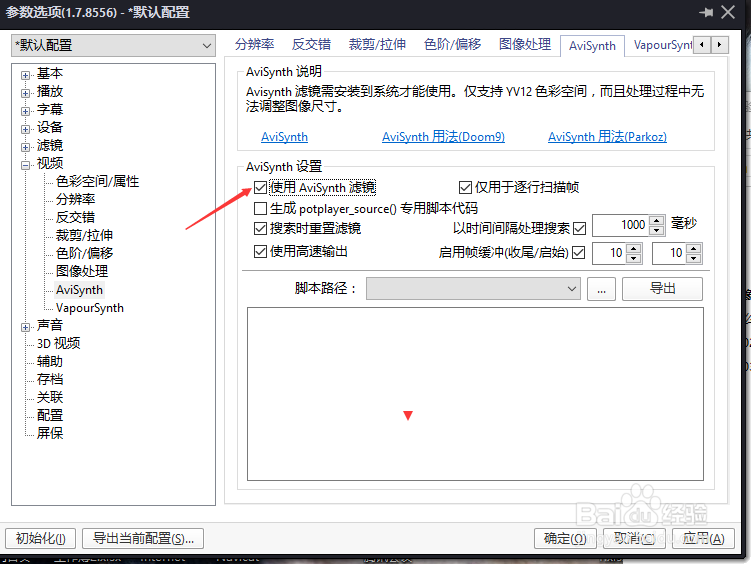Open 3D 视频 settings in tree
The width and height of the screenshot is (751, 564).
coord(58,343)
